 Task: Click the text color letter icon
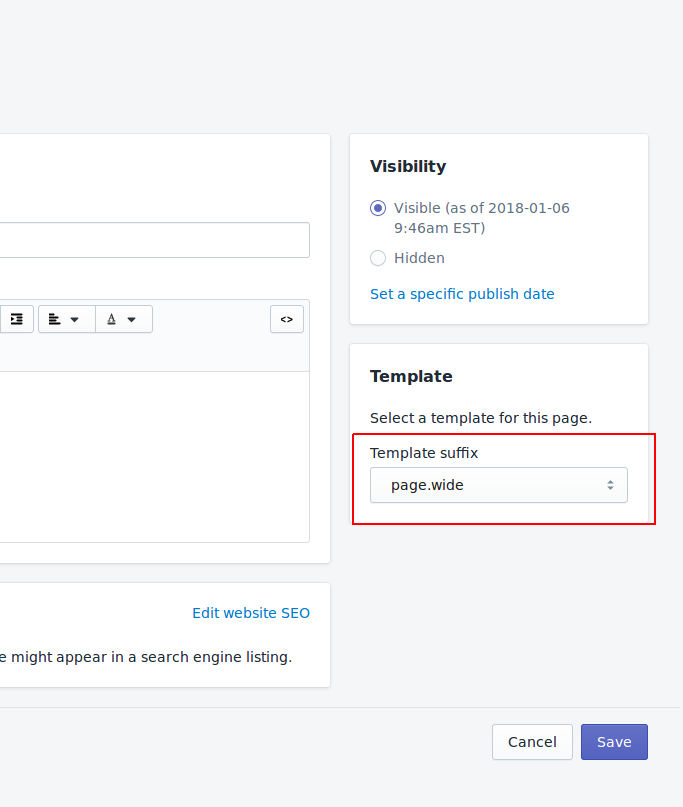pos(111,320)
